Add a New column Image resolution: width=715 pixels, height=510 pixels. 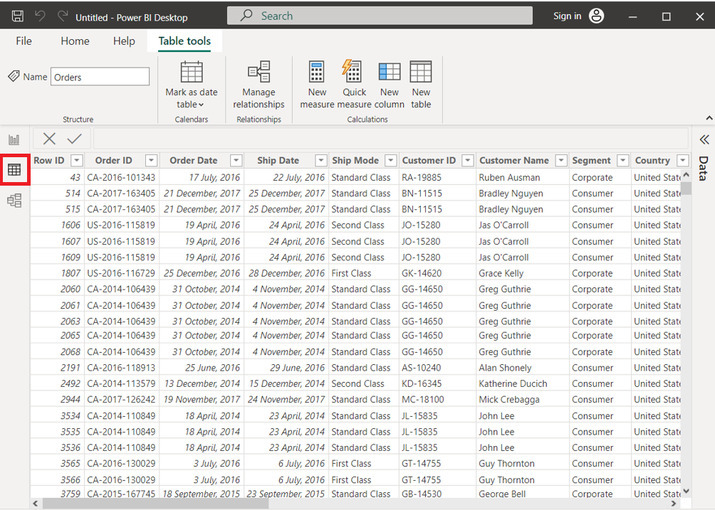[x=389, y=72]
